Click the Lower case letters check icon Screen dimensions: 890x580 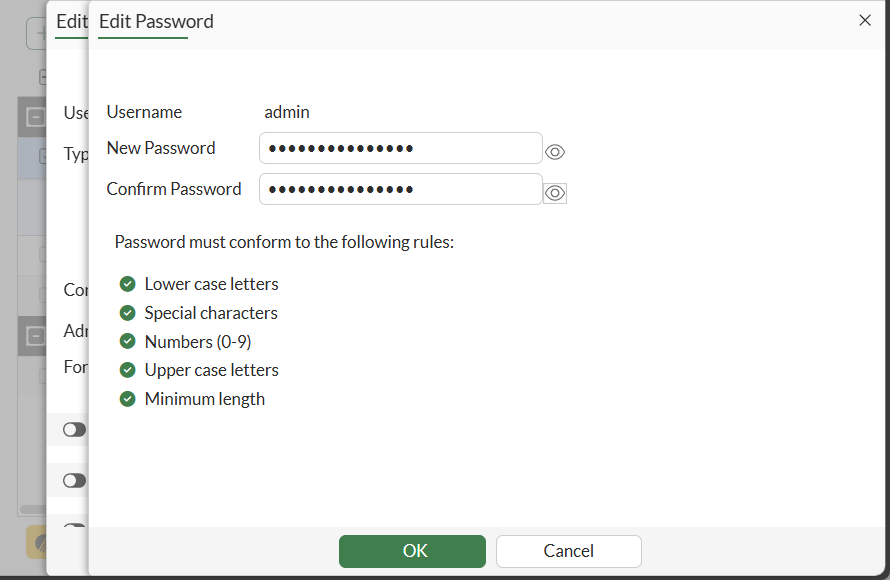pyautogui.click(x=127, y=284)
